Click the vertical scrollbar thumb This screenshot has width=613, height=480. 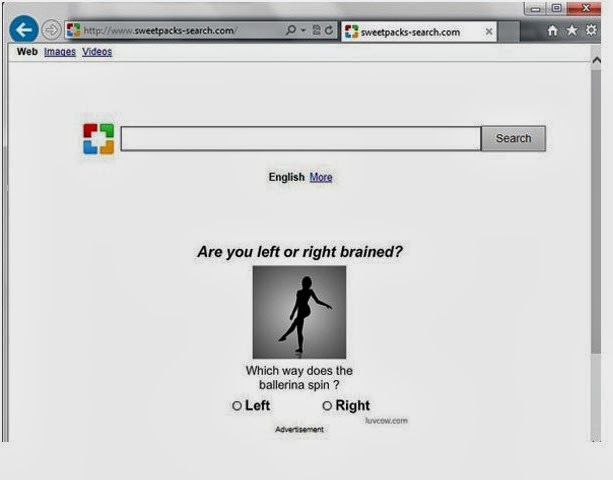tap(596, 211)
